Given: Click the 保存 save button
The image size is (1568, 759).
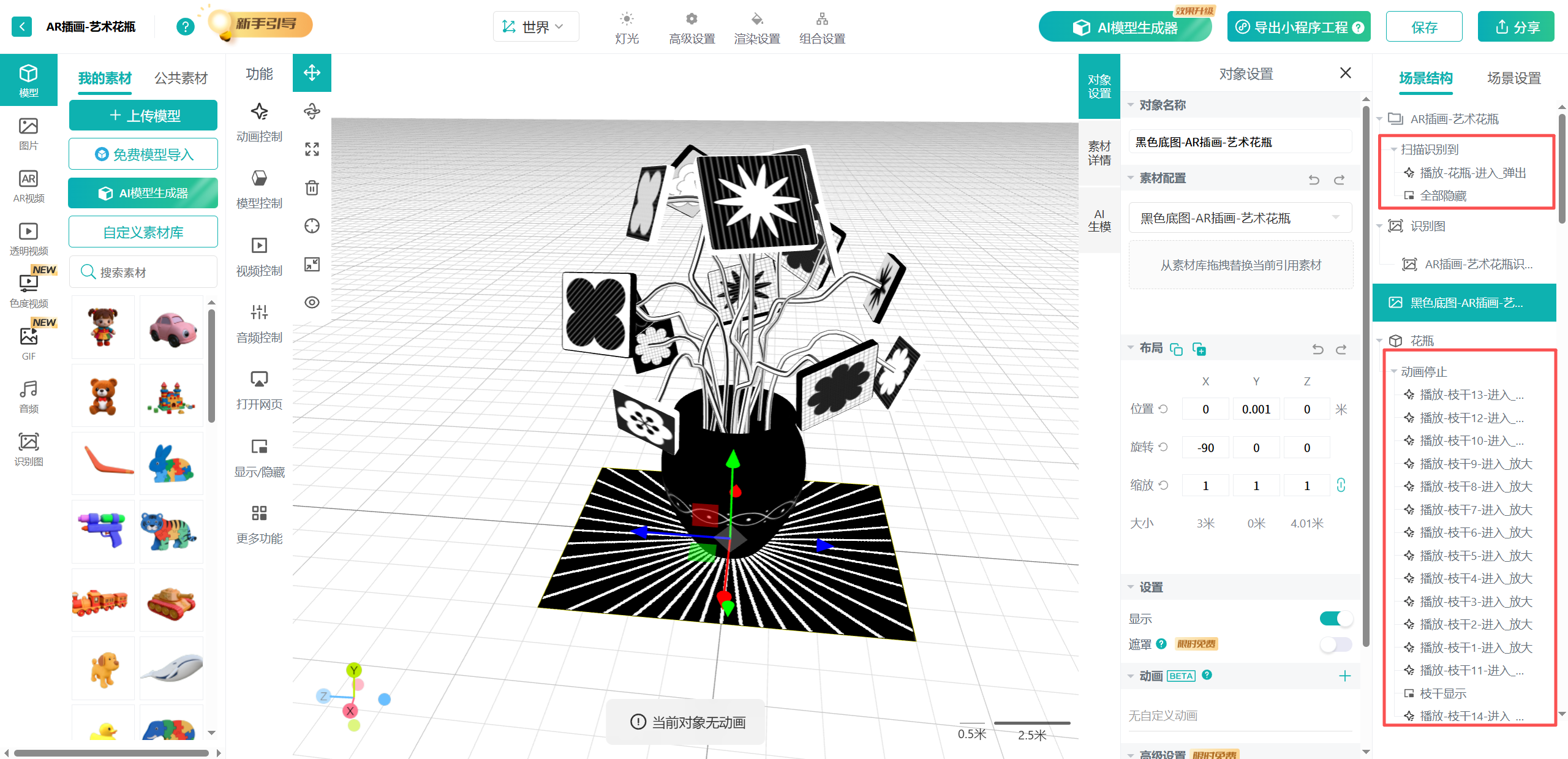Looking at the screenshot, I should (1423, 27).
